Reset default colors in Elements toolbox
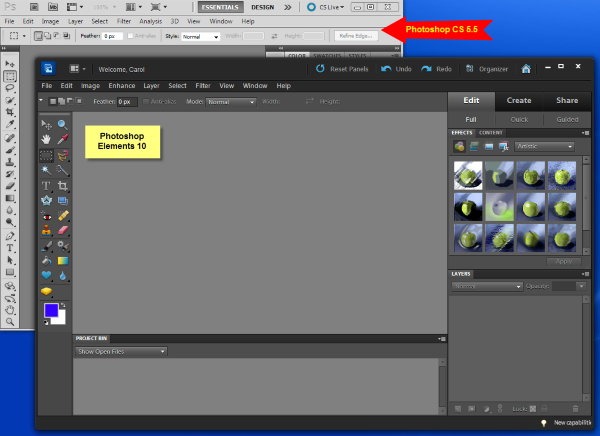The height and width of the screenshot is (436, 600). tap(46, 322)
